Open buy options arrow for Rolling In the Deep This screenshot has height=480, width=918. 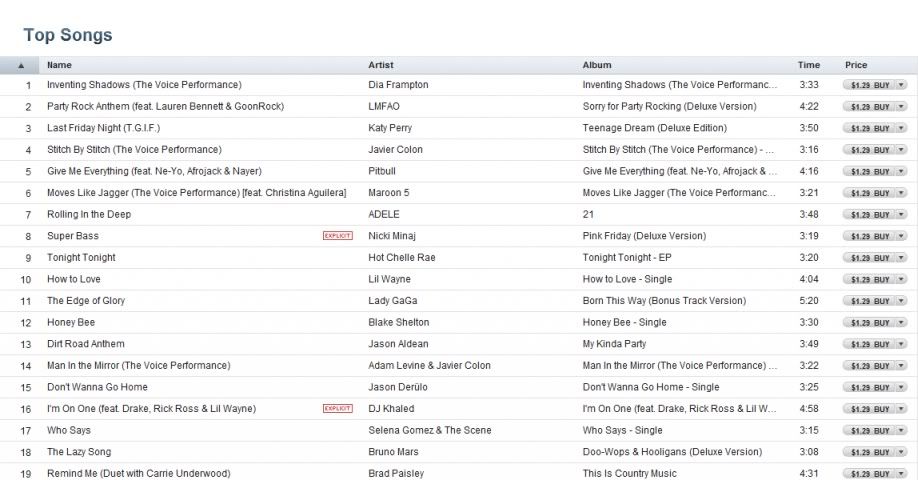[902, 215]
